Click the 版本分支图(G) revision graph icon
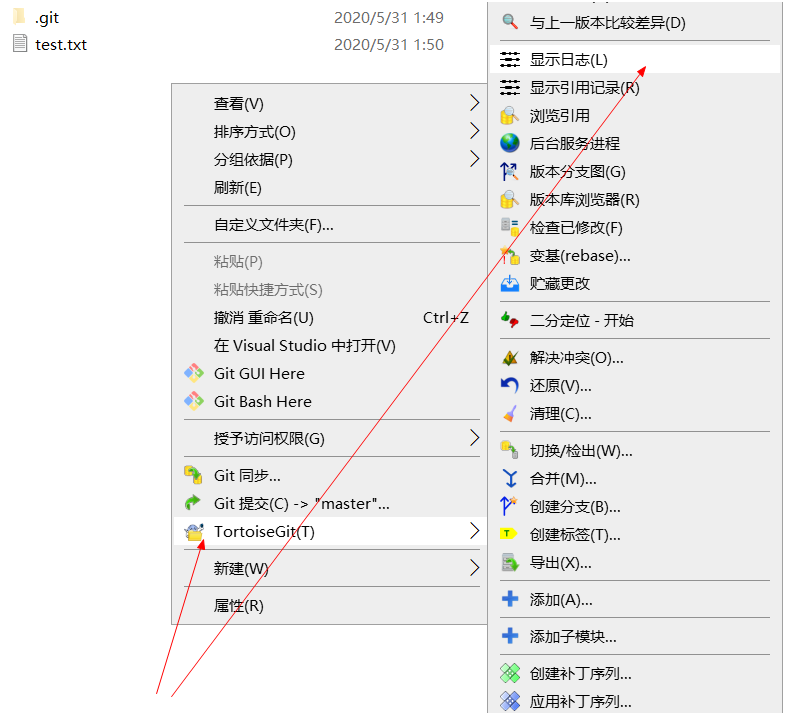 pos(510,172)
